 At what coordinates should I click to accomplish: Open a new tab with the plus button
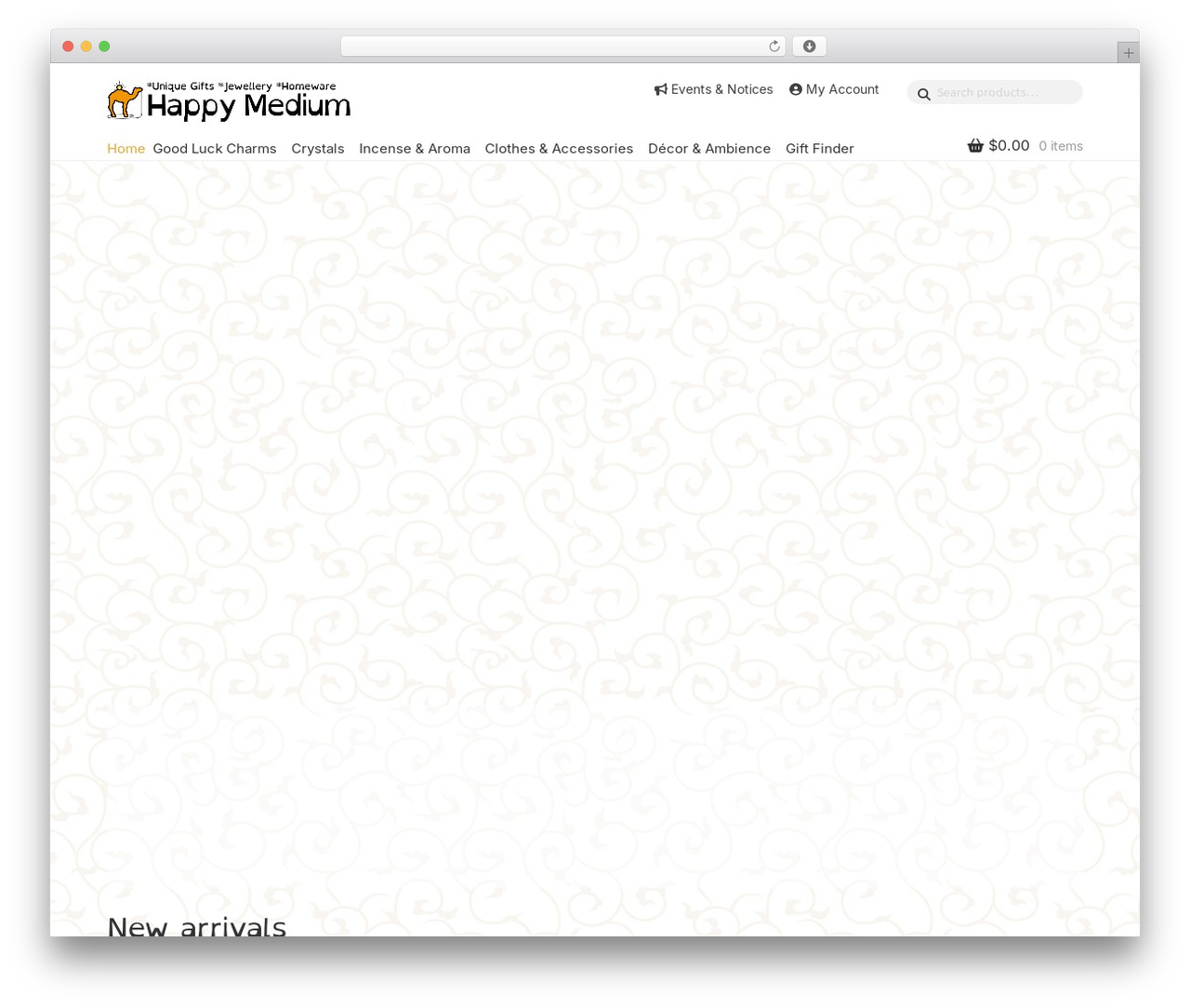pyautogui.click(x=1129, y=53)
